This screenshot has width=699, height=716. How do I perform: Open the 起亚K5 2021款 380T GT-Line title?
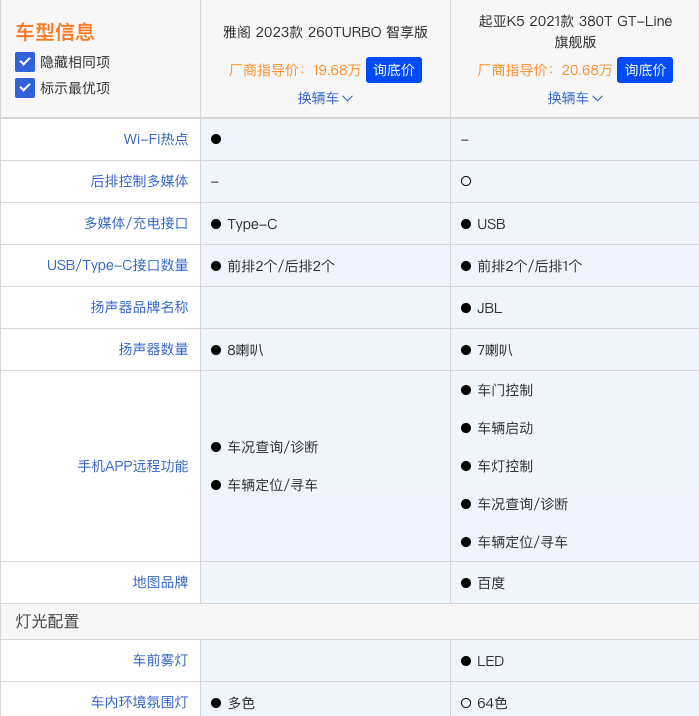[x=575, y=32]
